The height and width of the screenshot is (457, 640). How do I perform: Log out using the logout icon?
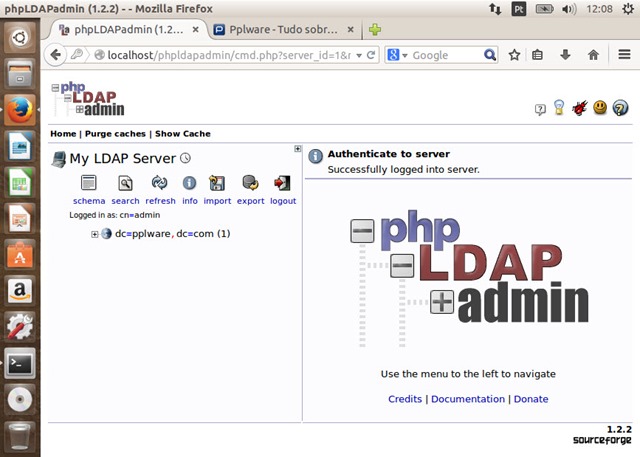pyautogui.click(x=282, y=183)
